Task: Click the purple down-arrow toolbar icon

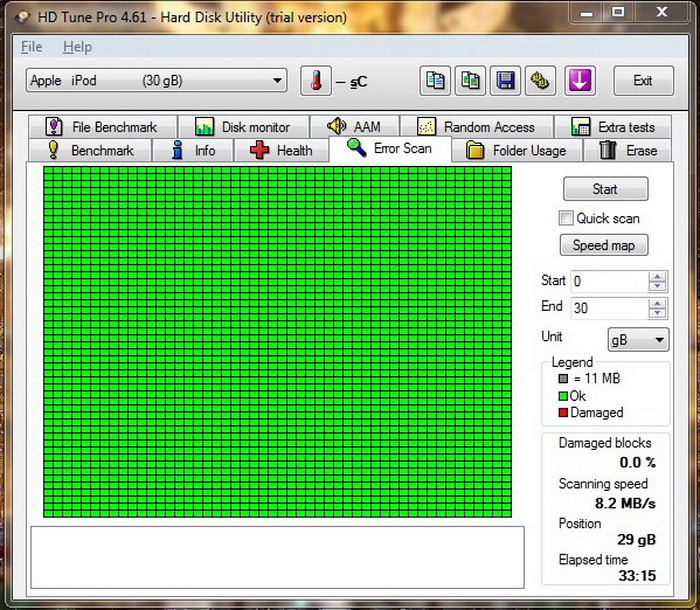Action: click(580, 81)
